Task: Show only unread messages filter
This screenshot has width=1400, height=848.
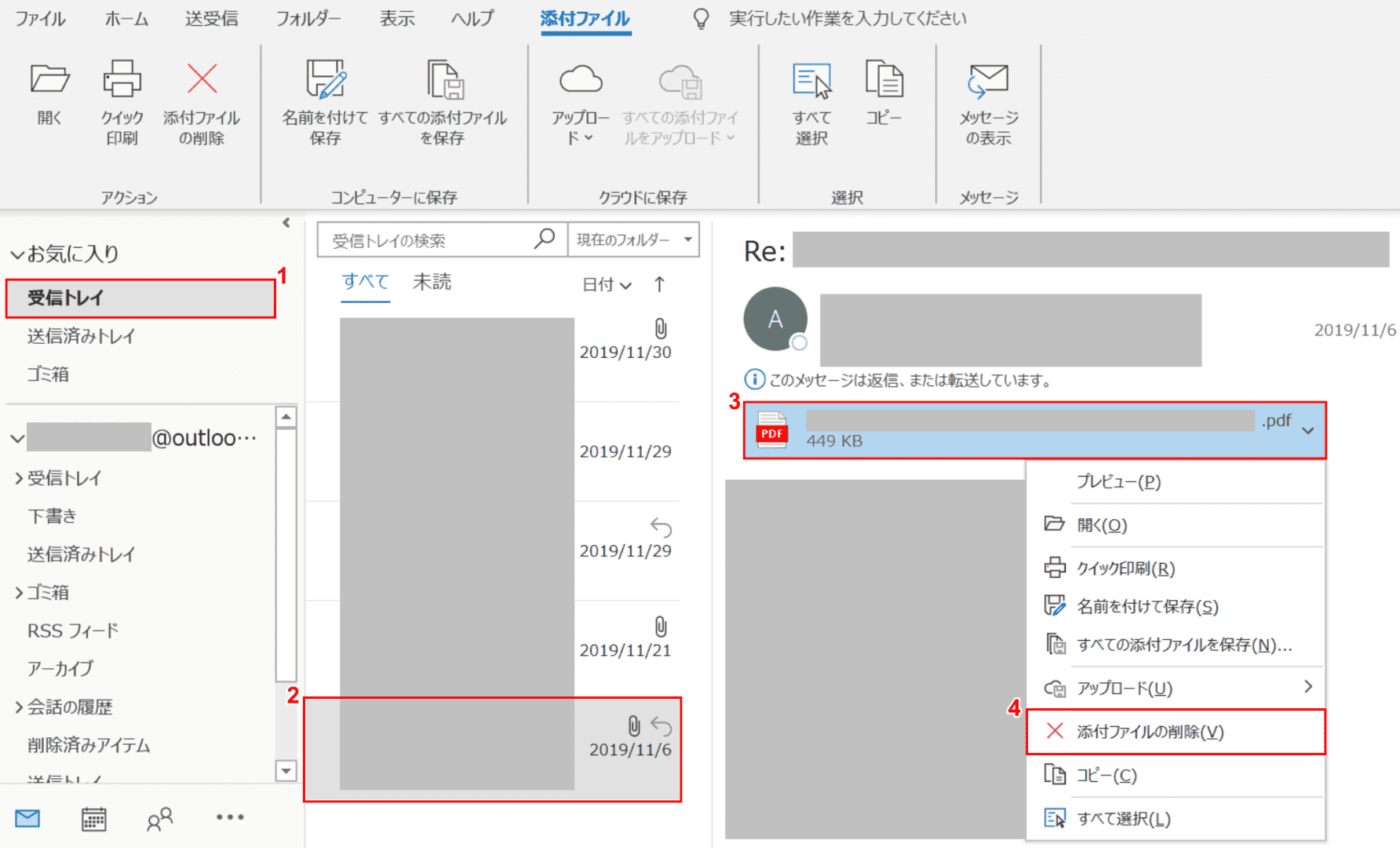Action: tap(432, 282)
